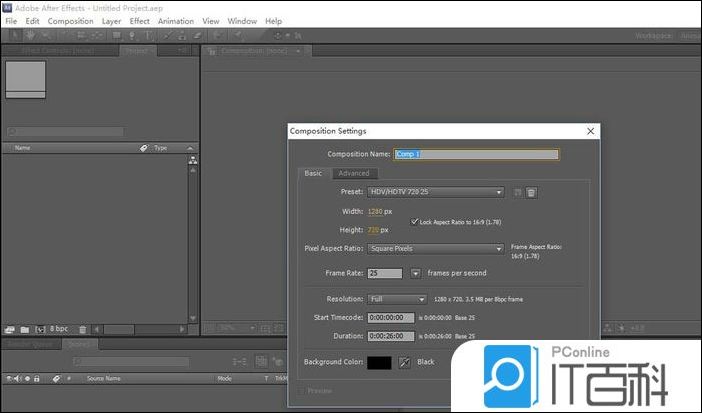Screen dimensions: 702x413
Task: Click the lock column icon in timeline
Action: coord(37,379)
